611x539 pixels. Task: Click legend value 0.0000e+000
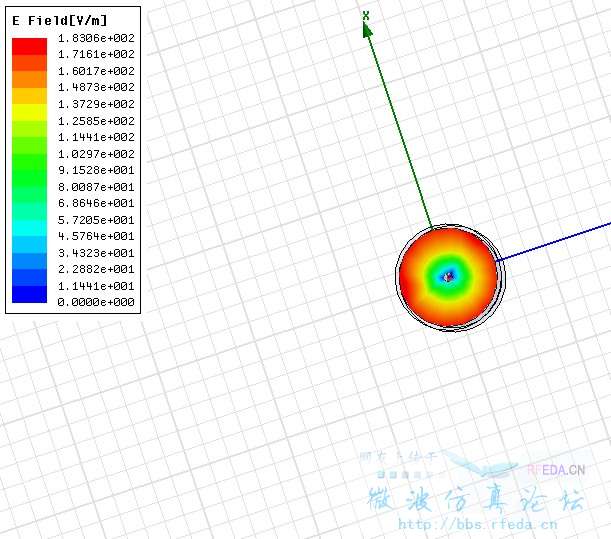coord(96,302)
